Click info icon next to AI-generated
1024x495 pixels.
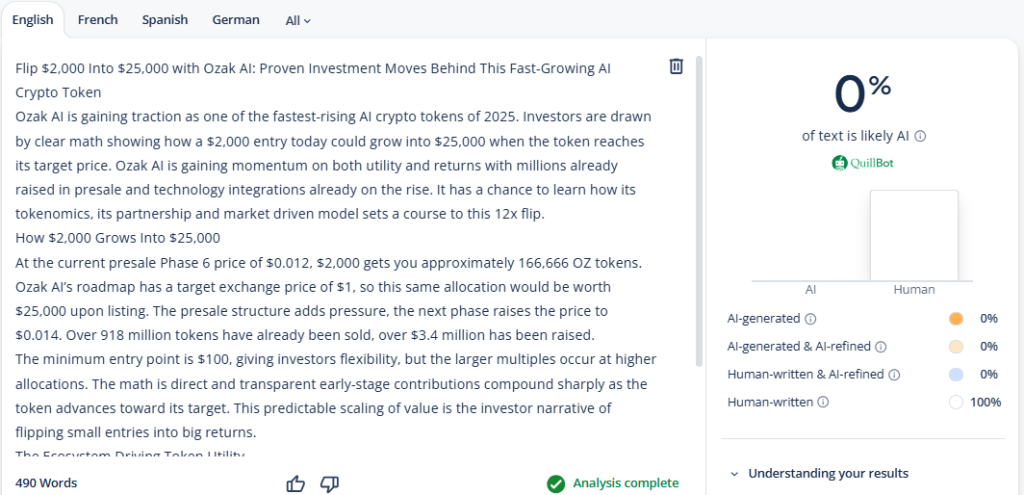pyautogui.click(x=810, y=319)
